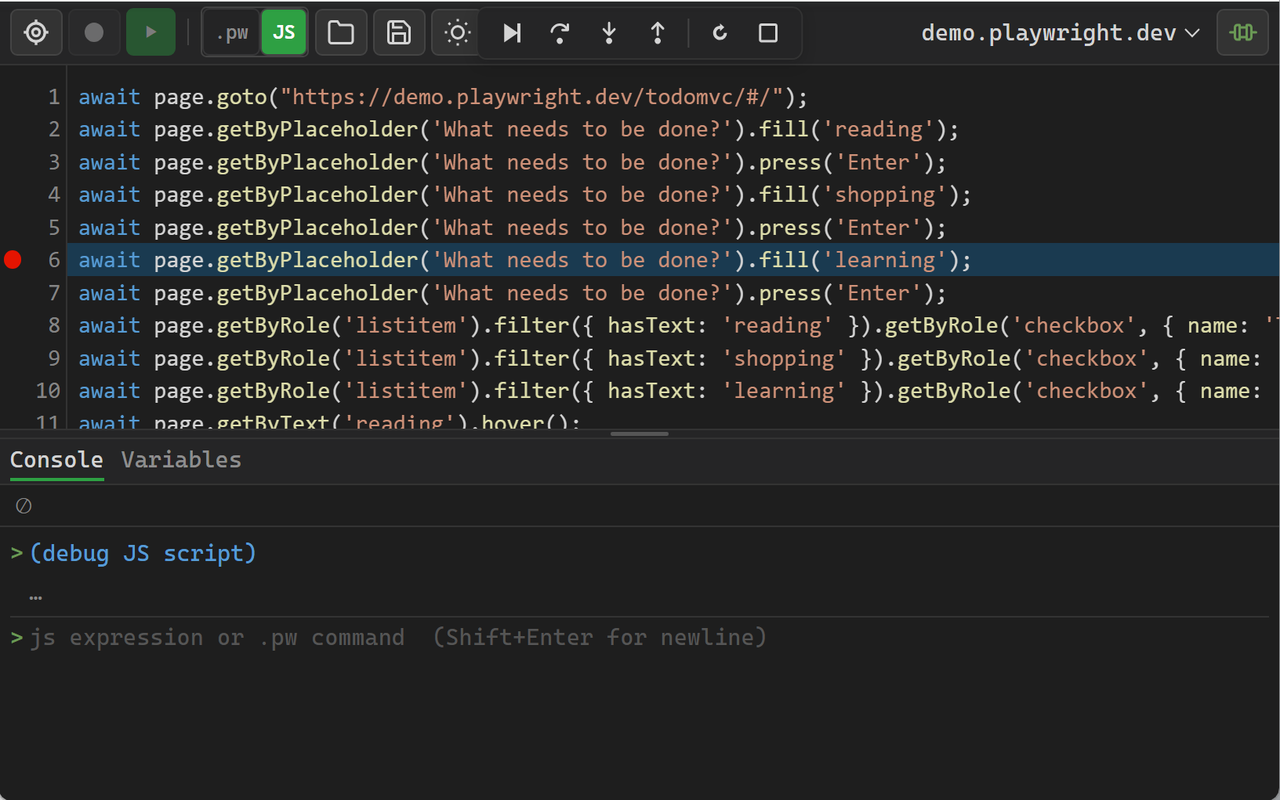
Task: Select the Console tab
Action: click(56, 460)
